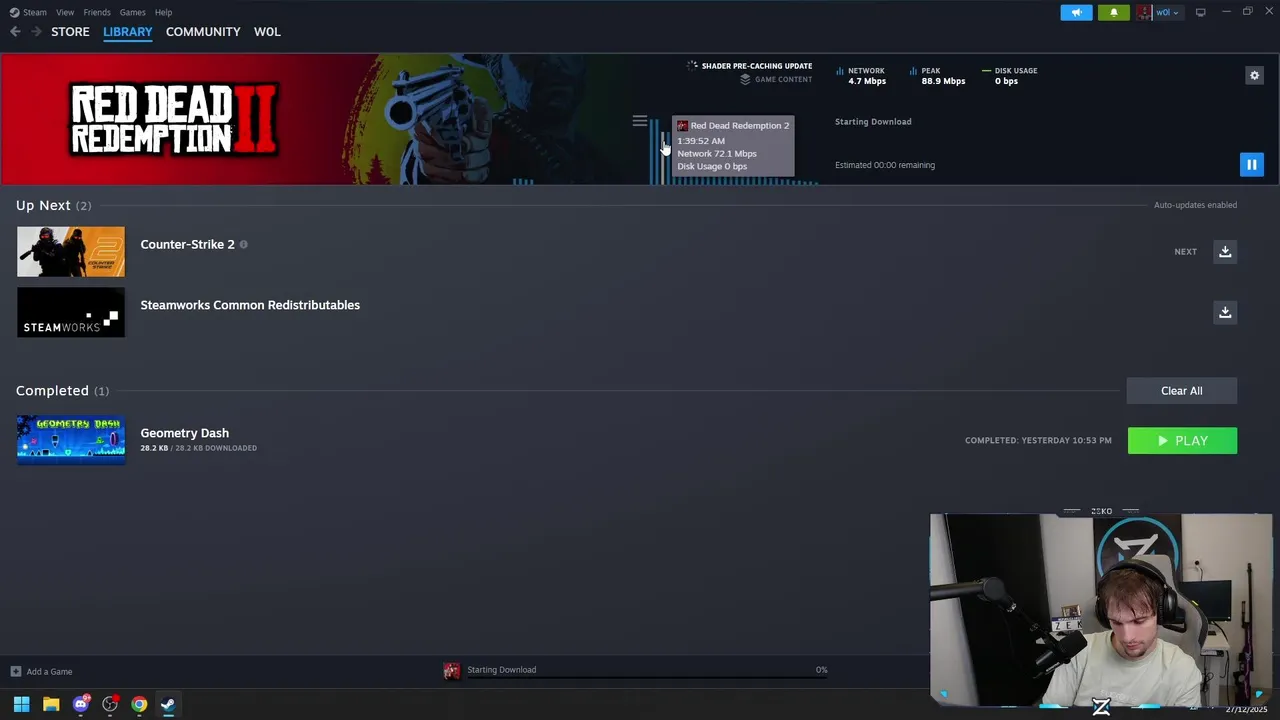Download Counter-Strike 2 now
Image resolution: width=1280 pixels, height=720 pixels.
point(1225,251)
